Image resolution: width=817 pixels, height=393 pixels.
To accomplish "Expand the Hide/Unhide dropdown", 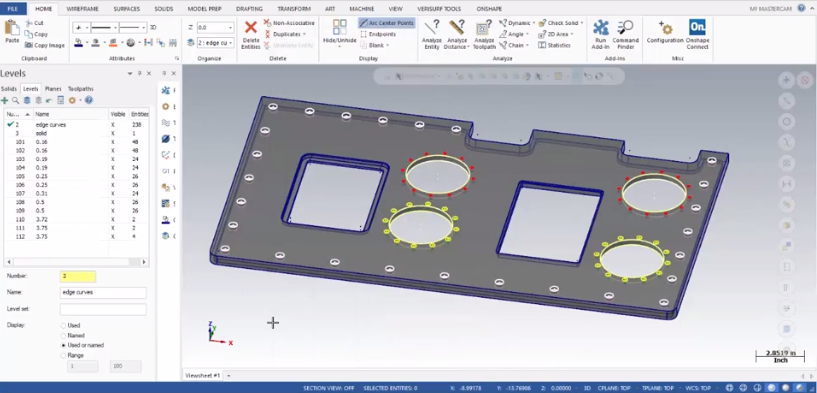I will coord(339,46).
